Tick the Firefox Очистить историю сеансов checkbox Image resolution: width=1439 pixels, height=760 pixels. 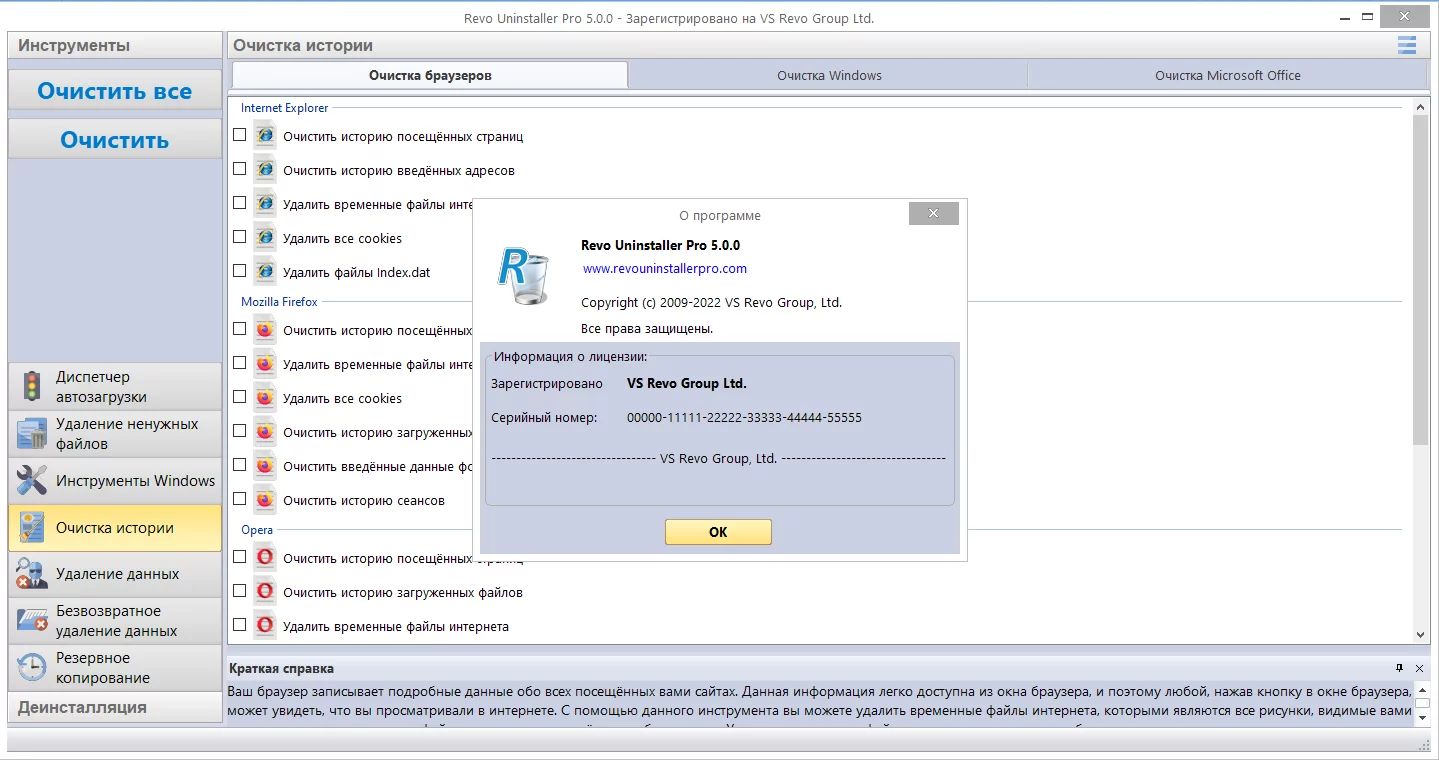pos(240,498)
